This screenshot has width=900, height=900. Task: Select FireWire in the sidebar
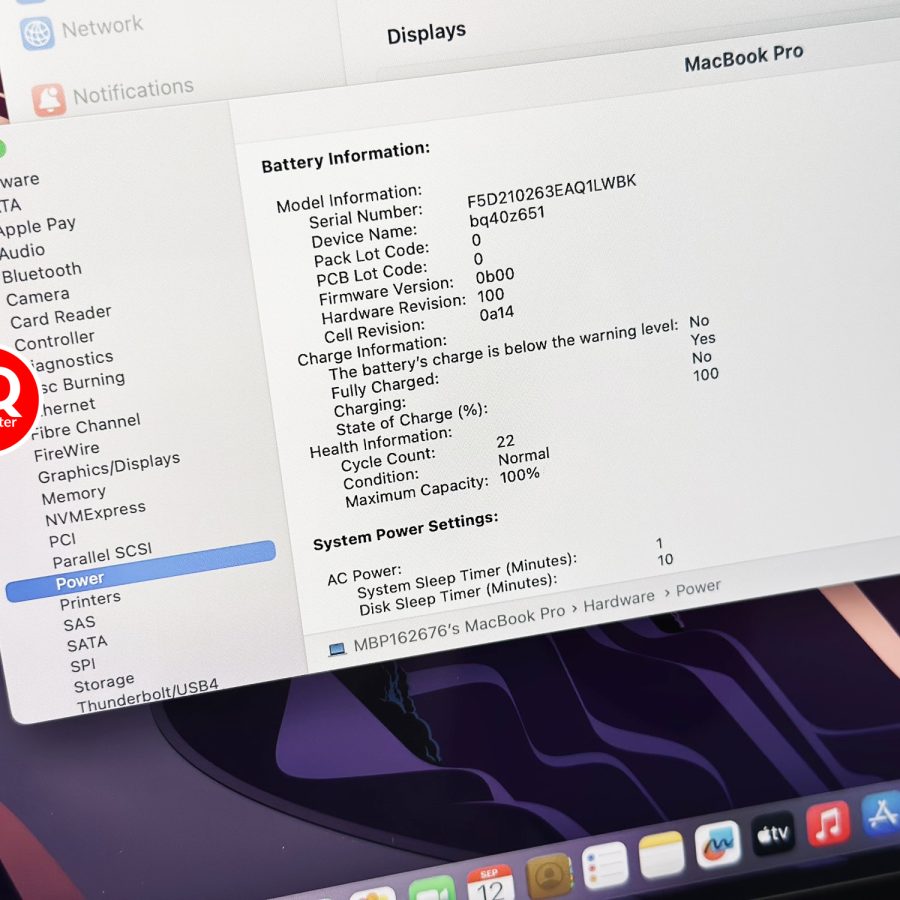[x=67, y=452]
